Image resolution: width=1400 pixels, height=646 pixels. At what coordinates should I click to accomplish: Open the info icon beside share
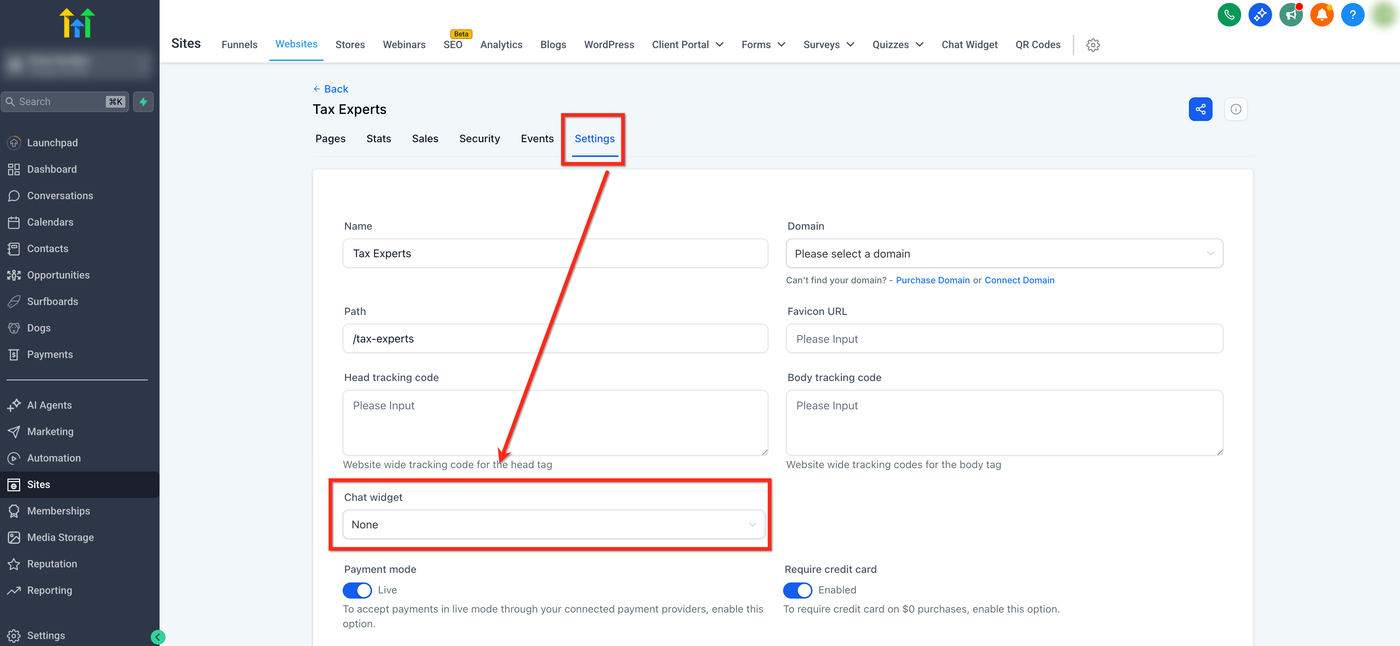1236,109
